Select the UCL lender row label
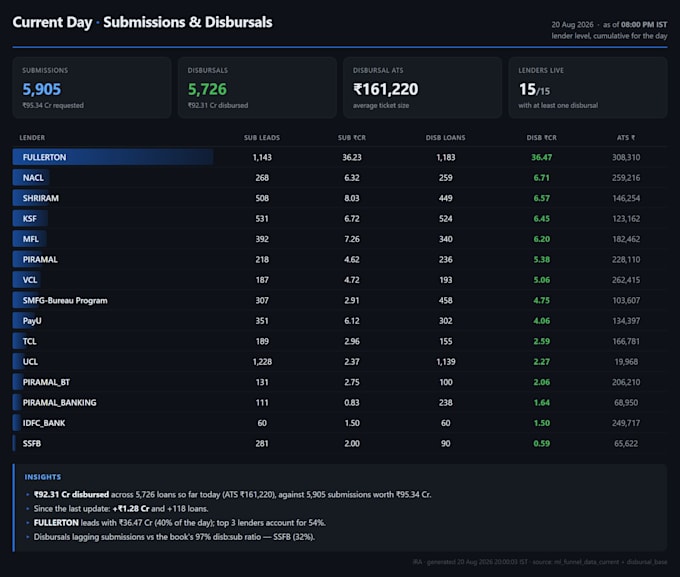 pyautogui.click(x=30, y=361)
